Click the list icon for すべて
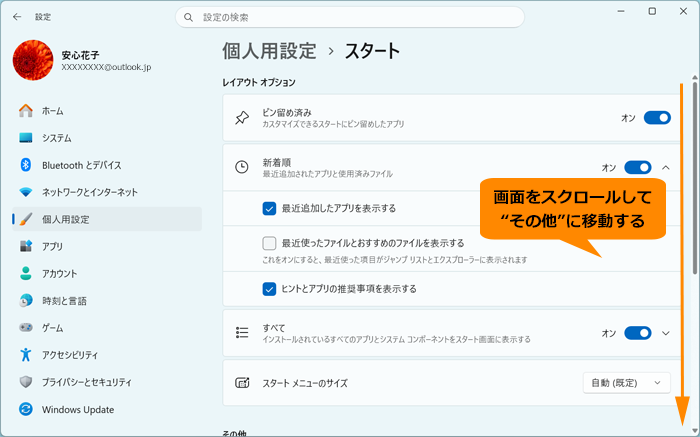Image resolution: width=700 pixels, height=437 pixels. pos(242,333)
